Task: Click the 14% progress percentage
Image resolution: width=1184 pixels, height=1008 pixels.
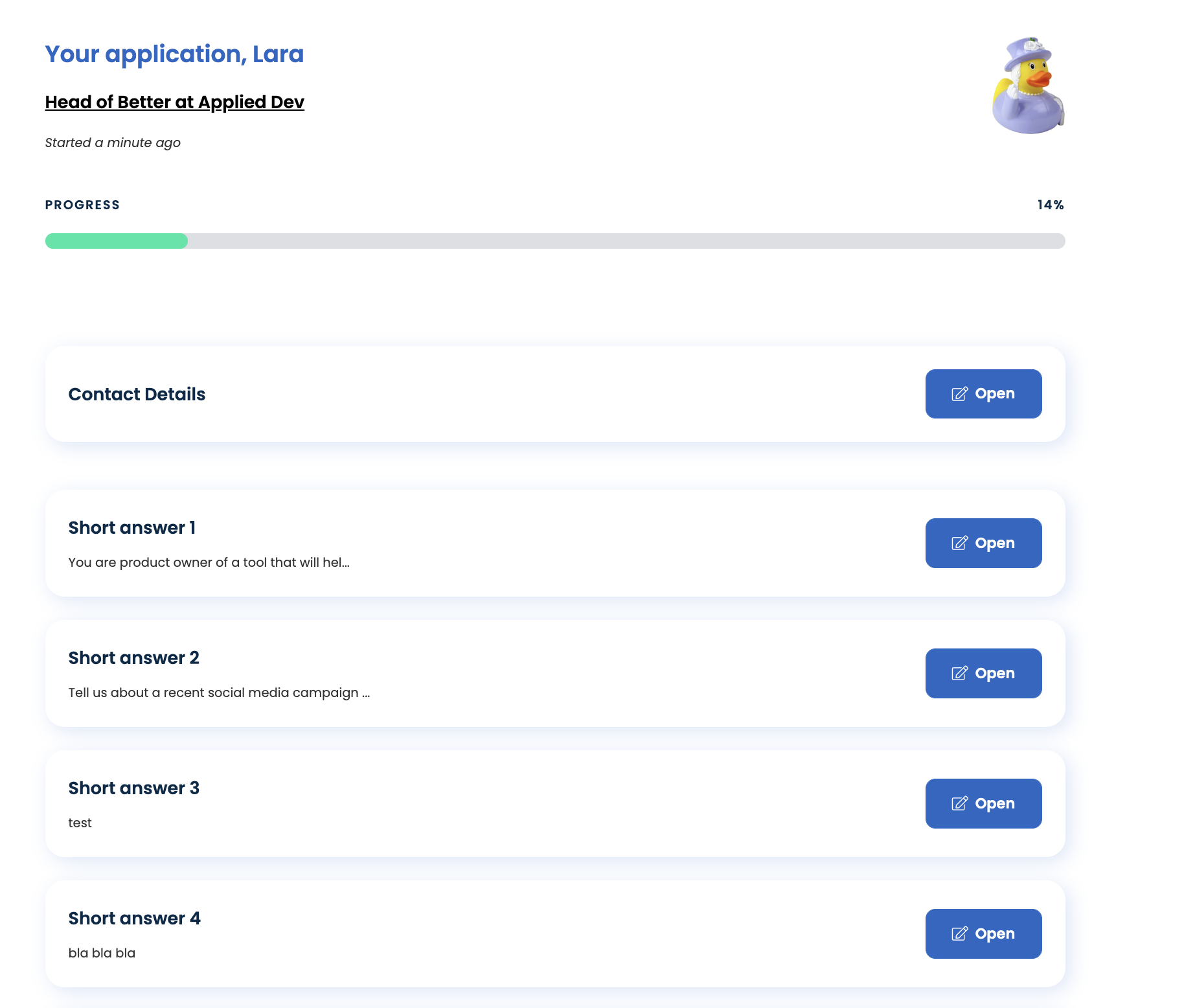Action: coord(1050,205)
